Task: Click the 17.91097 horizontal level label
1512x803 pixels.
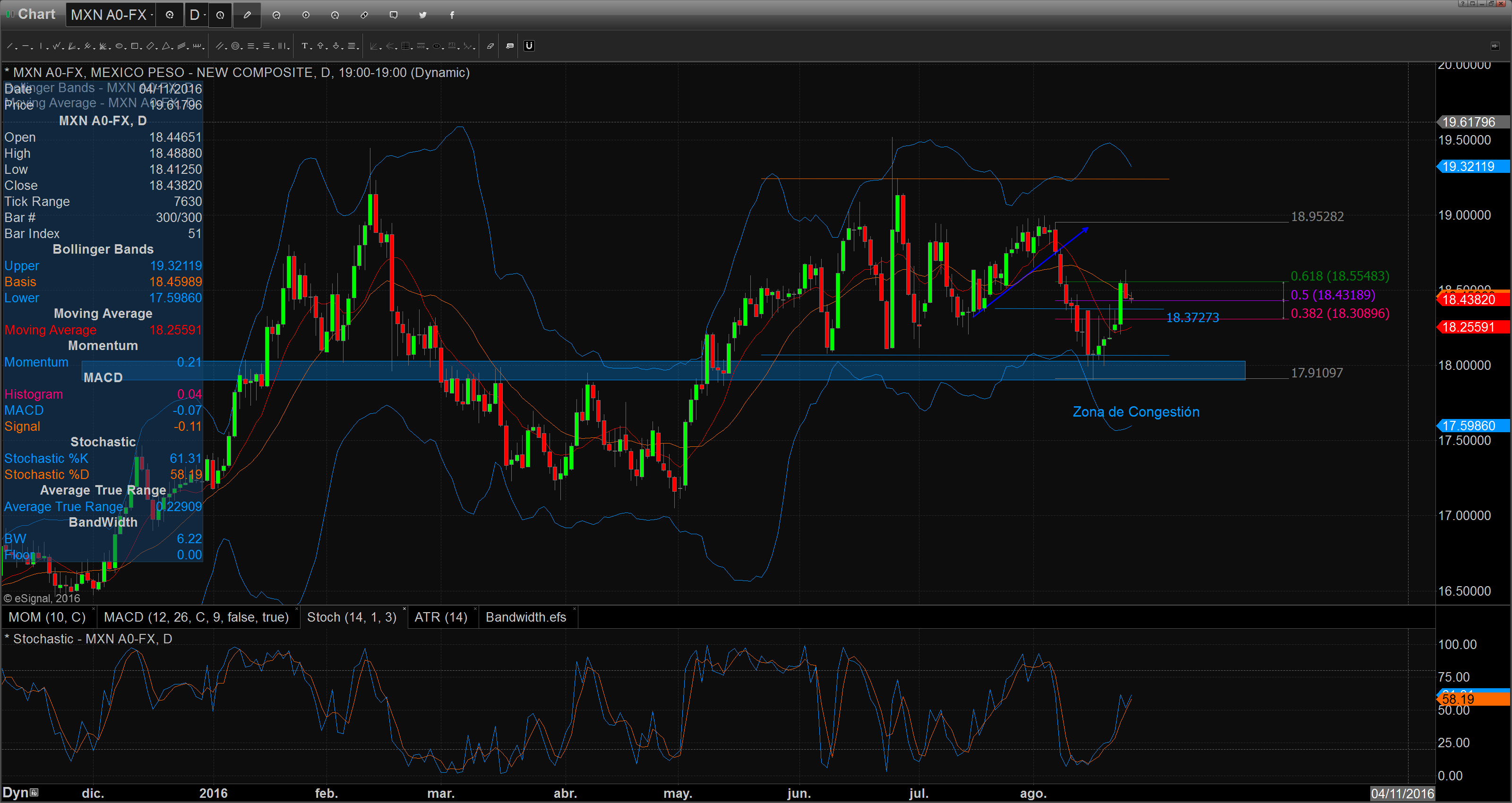Action: 1316,373
